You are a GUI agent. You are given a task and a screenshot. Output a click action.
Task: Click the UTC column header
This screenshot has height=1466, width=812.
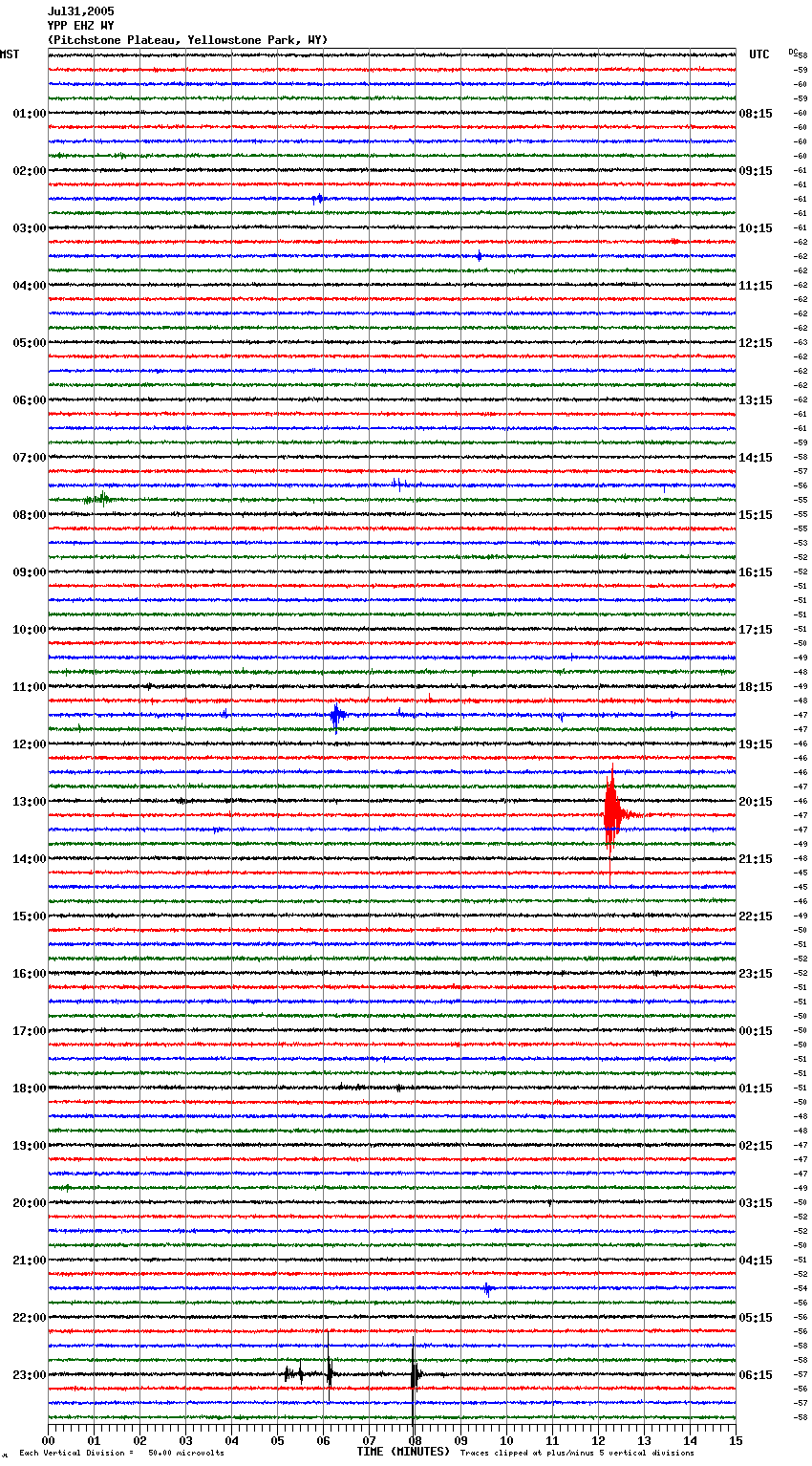click(x=759, y=54)
